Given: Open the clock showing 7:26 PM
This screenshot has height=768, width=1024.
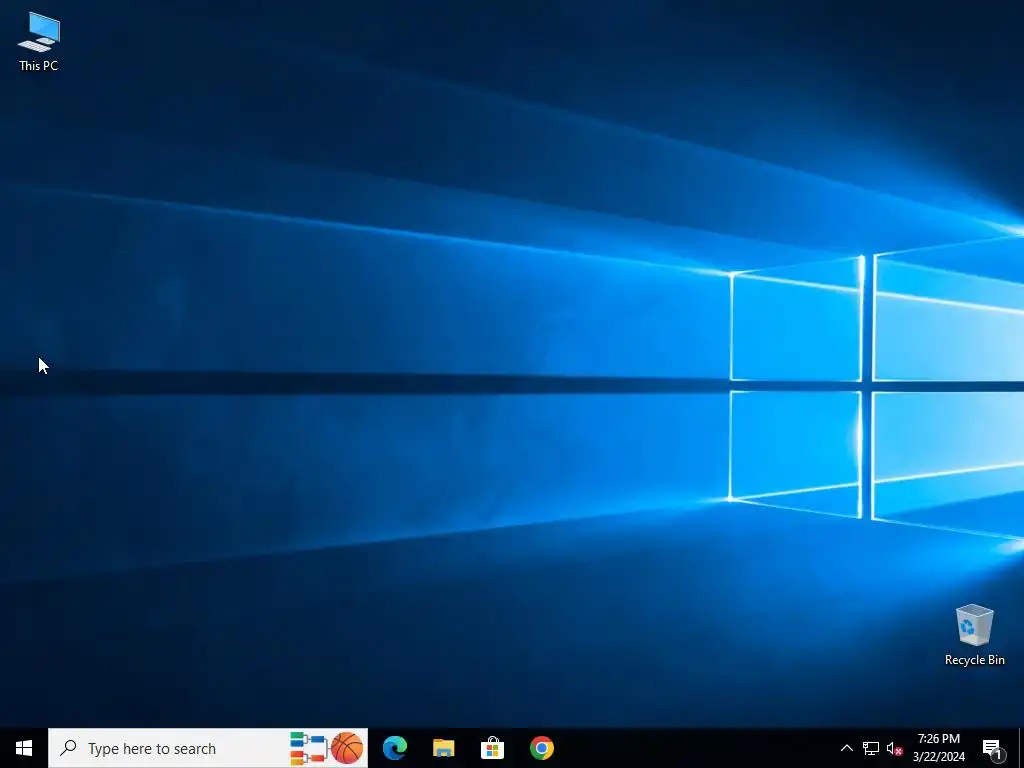Looking at the screenshot, I should (x=938, y=748).
